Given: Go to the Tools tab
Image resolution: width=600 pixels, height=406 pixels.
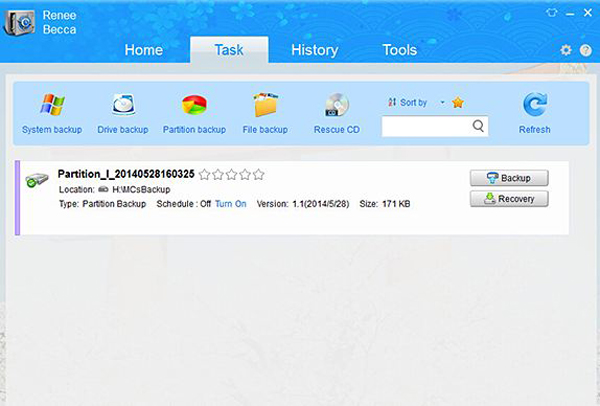Looking at the screenshot, I should point(399,50).
